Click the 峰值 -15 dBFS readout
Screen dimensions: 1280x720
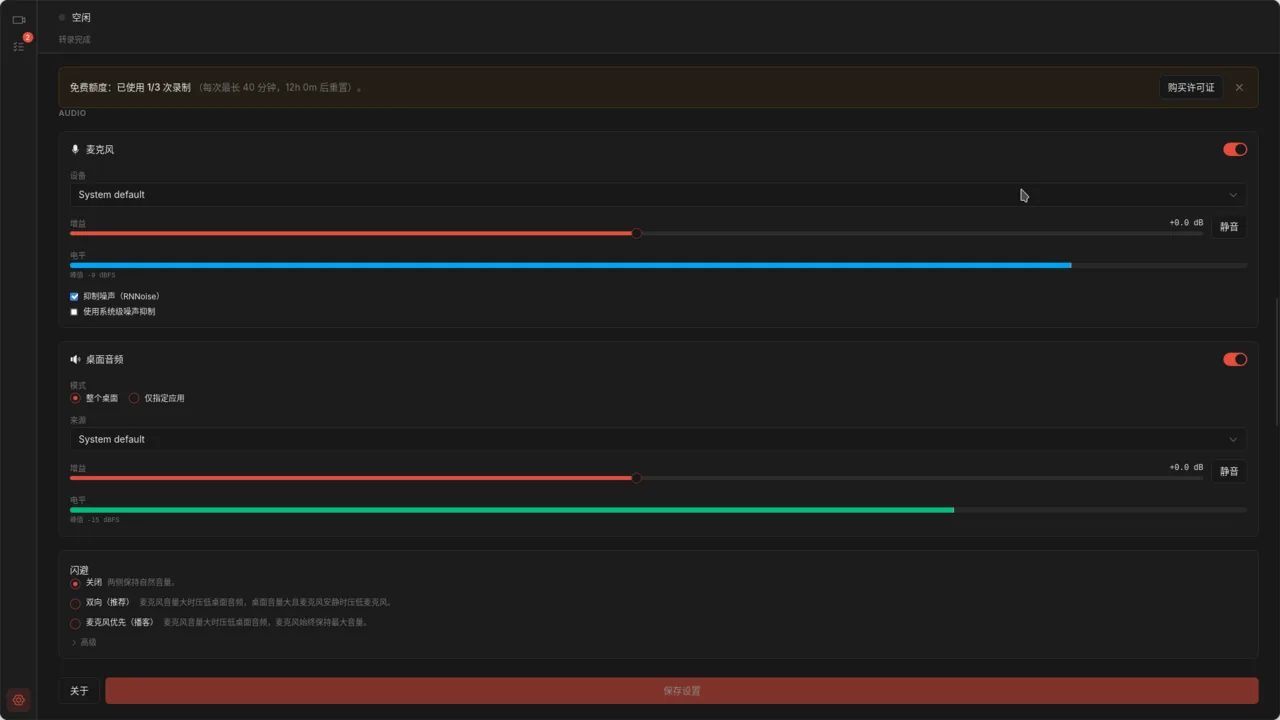coord(95,520)
